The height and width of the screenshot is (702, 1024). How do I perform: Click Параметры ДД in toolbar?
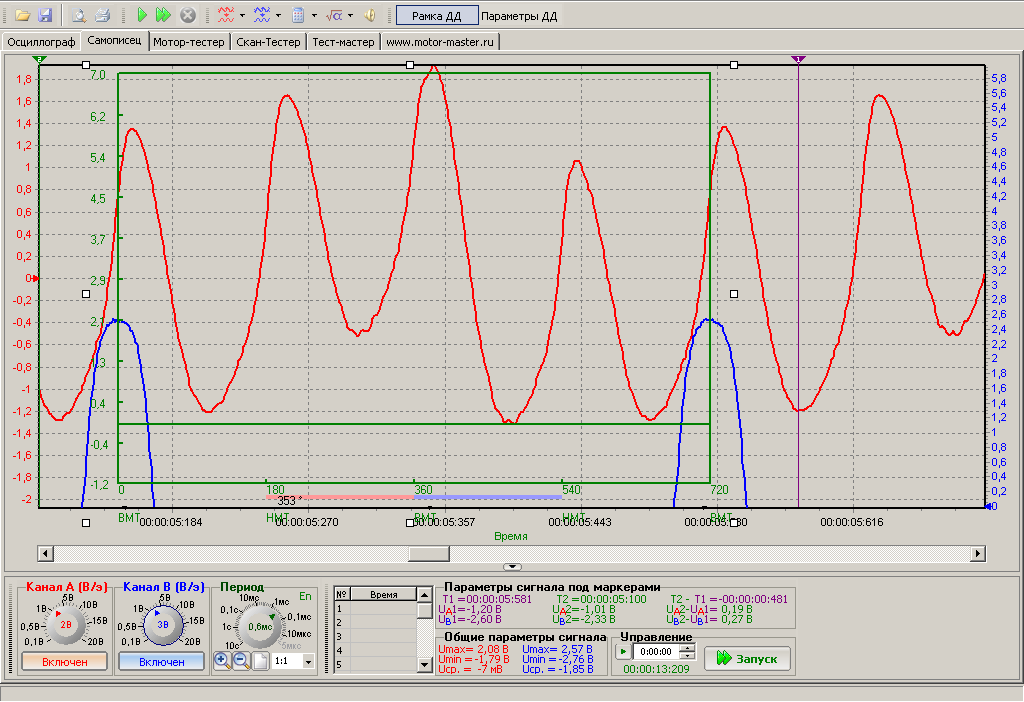(519, 16)
